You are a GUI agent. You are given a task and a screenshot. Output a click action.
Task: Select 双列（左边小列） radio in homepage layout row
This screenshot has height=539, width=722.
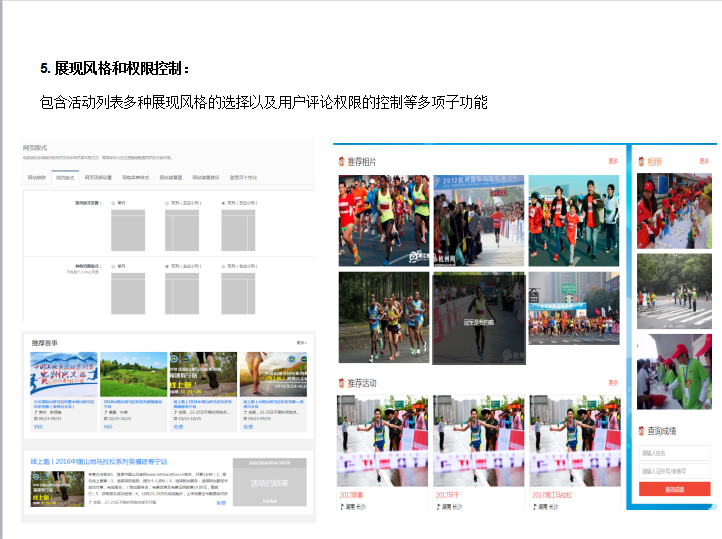pos(167,202)
